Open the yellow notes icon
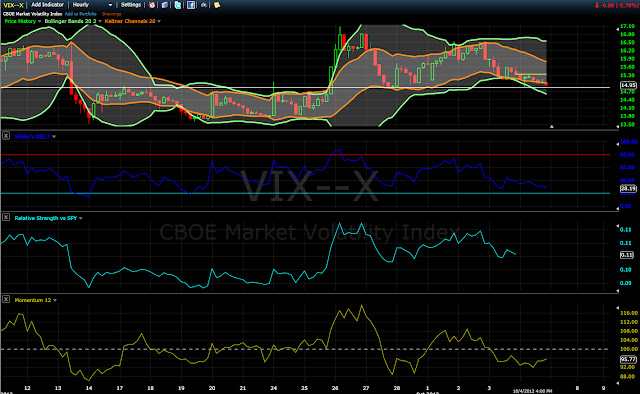This screenshot has height=394, width=640. coord(217,5)
